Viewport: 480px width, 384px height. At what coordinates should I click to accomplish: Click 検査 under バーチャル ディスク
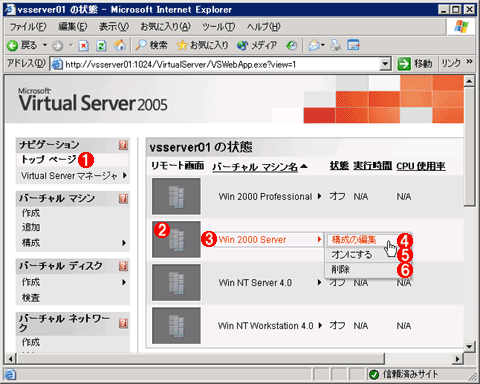pyautogui.click(x=31, y=298)
